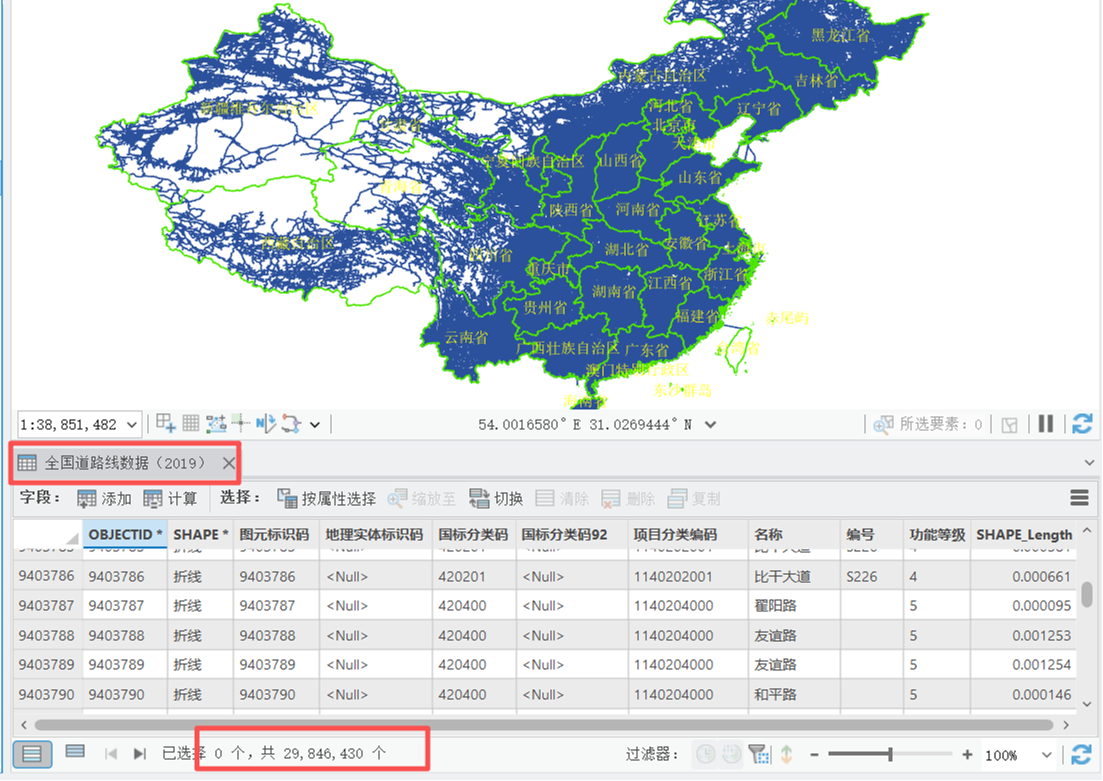Click the snapping icon in map status bar

166,423
